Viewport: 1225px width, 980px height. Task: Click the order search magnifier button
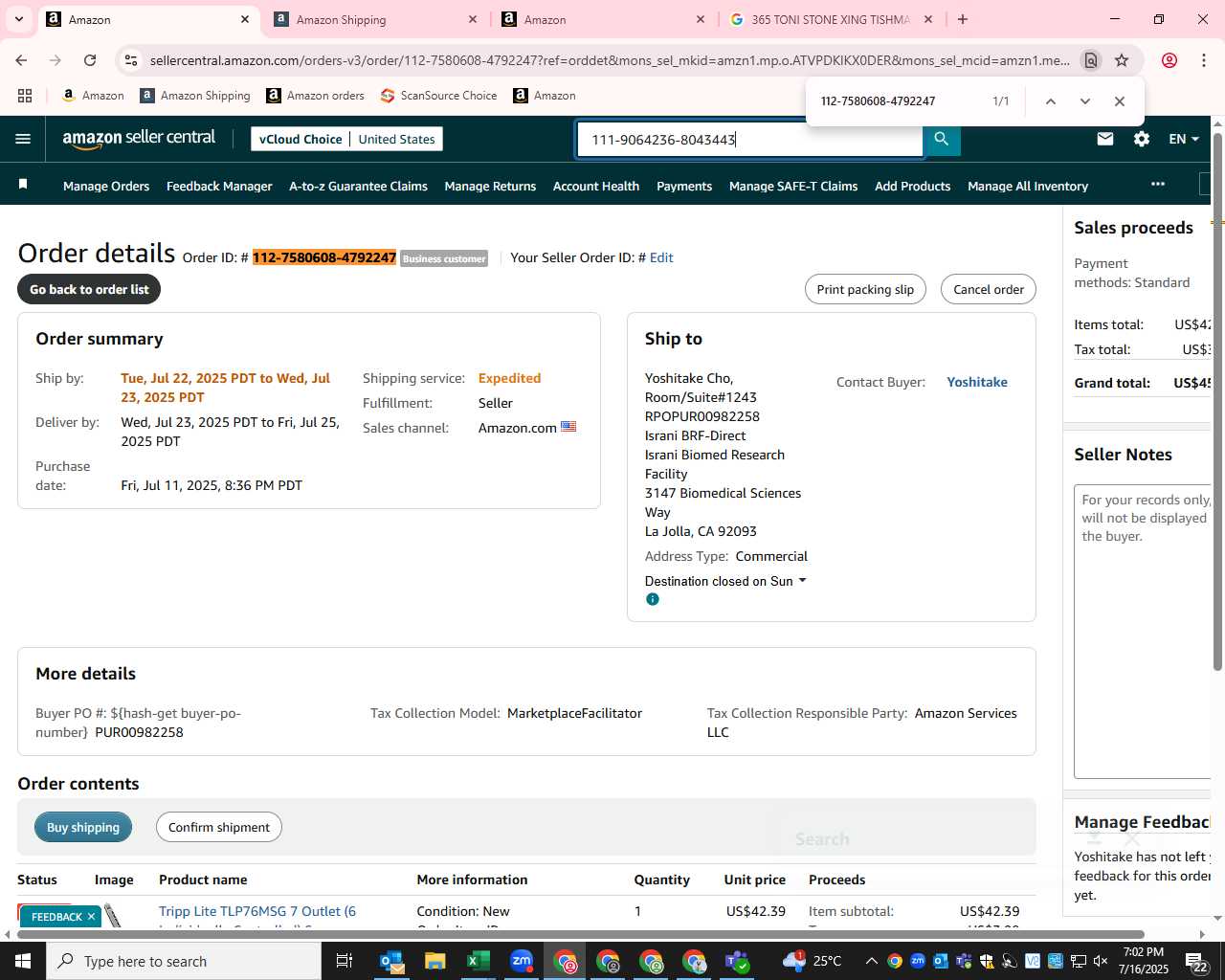[942, 139]
